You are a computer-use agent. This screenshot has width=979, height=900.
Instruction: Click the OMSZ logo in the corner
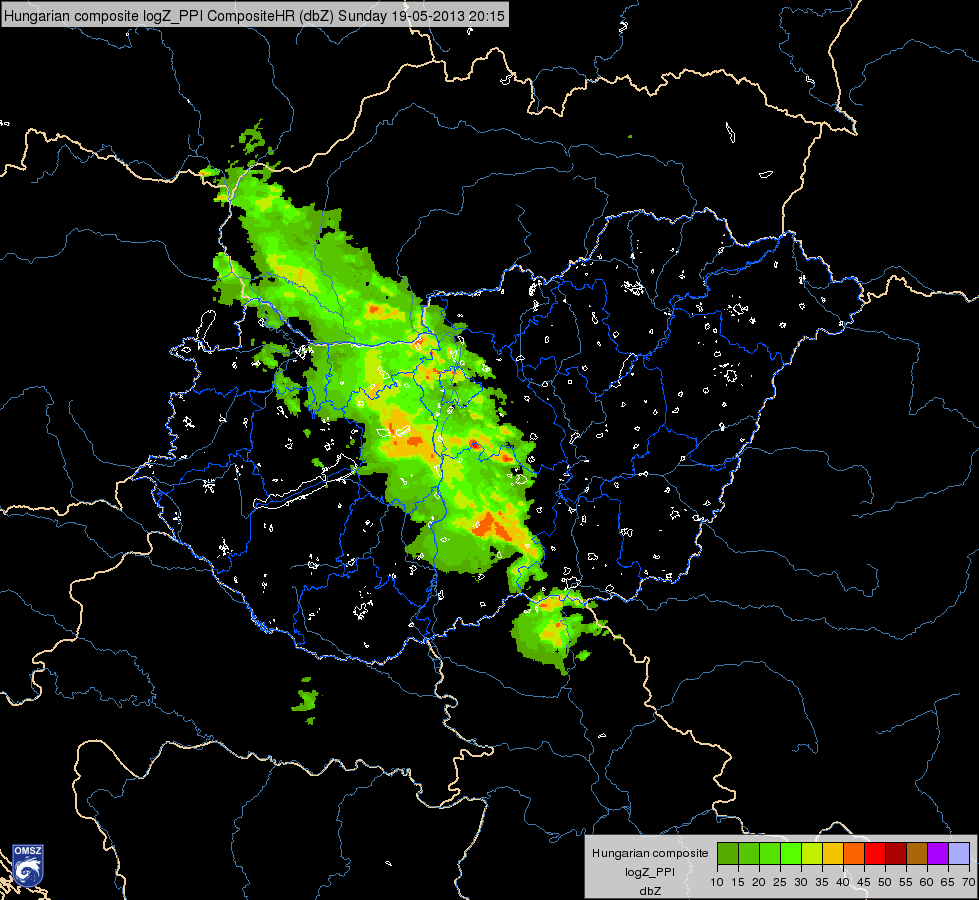[28, 864]
